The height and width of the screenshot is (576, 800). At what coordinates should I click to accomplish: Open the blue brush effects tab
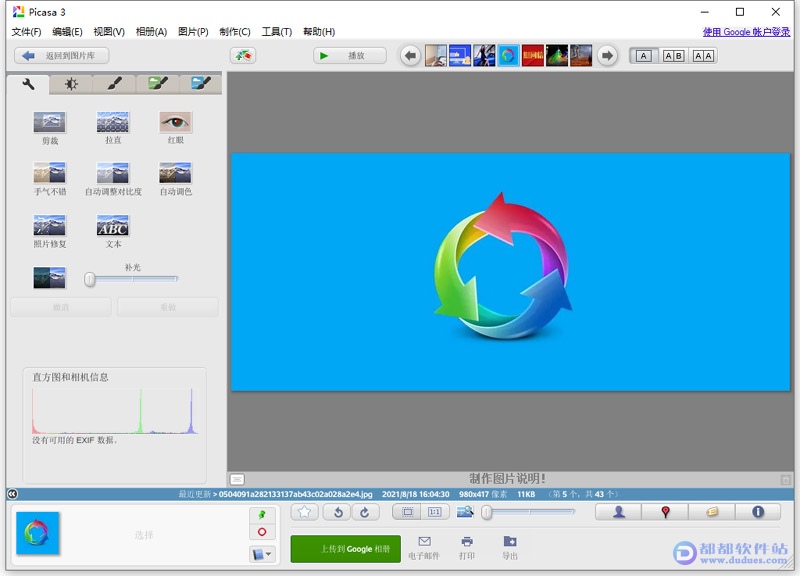(201, 84)
